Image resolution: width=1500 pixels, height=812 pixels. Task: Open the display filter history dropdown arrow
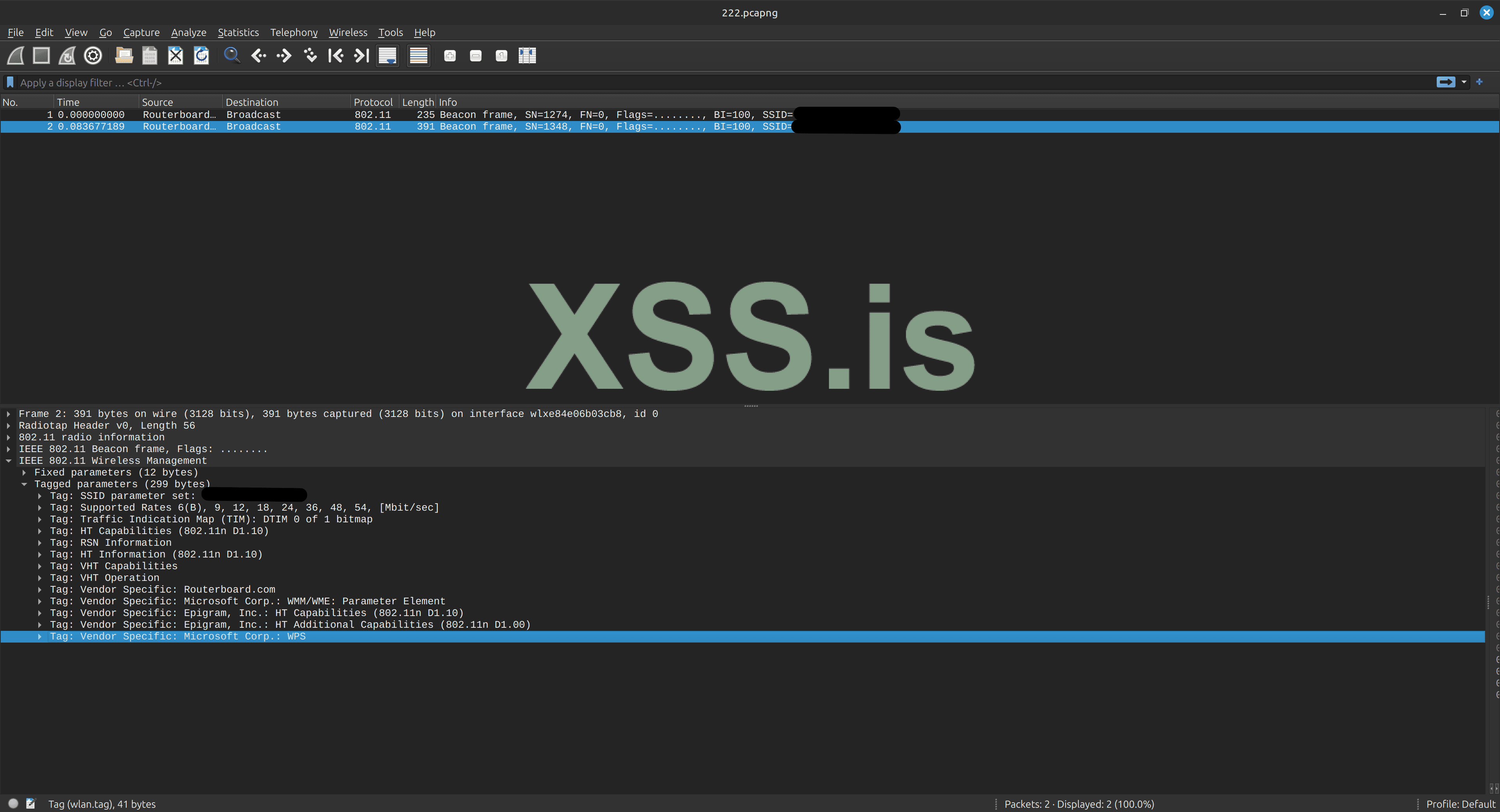click(1464, 83)
